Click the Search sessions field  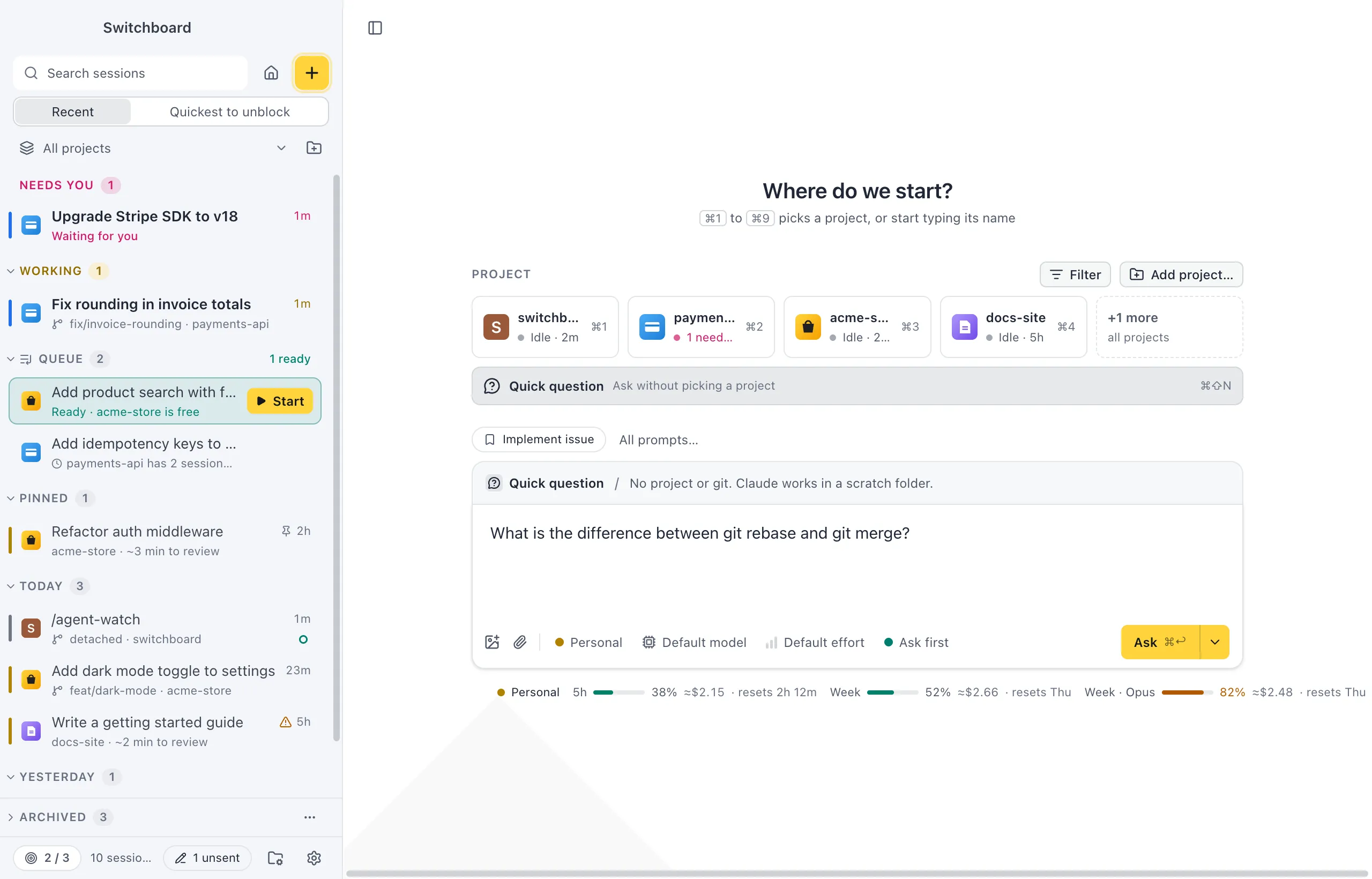pos(130,73)
